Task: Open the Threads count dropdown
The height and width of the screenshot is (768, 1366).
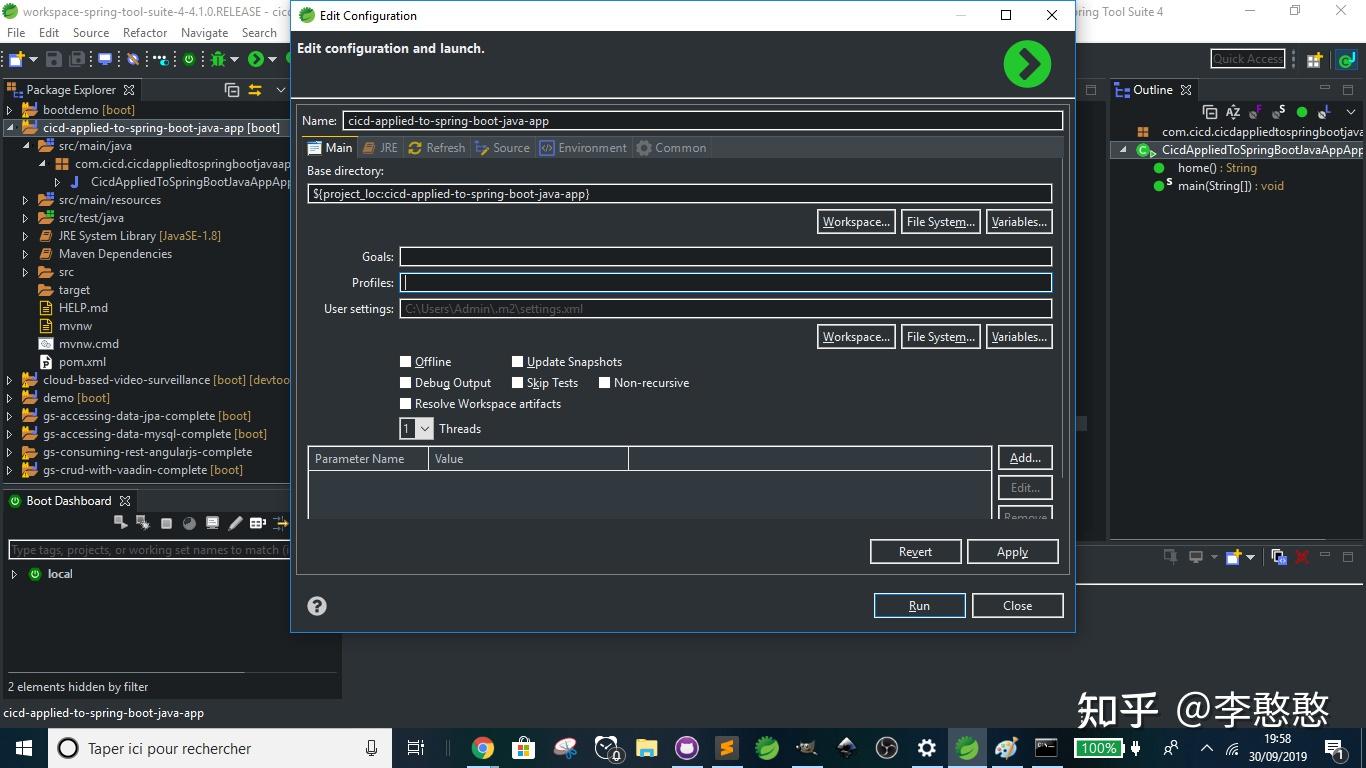Action: [425, 428]
